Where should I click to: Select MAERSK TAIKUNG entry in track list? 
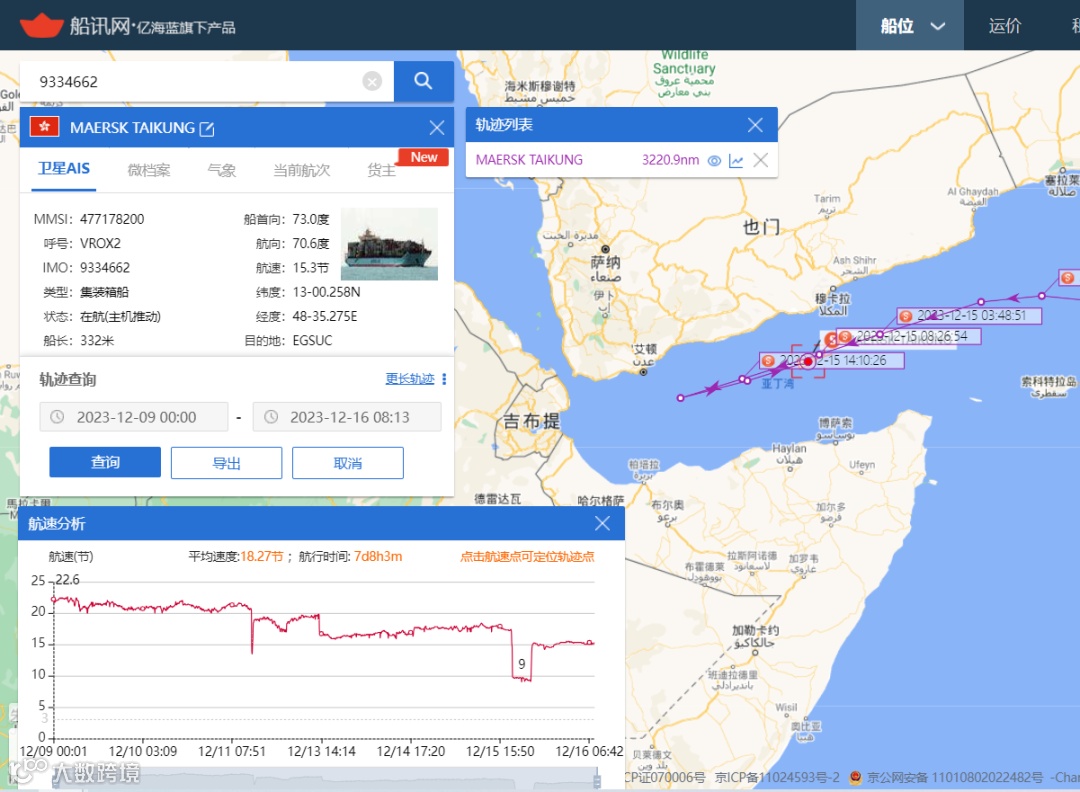click(529, 160)
